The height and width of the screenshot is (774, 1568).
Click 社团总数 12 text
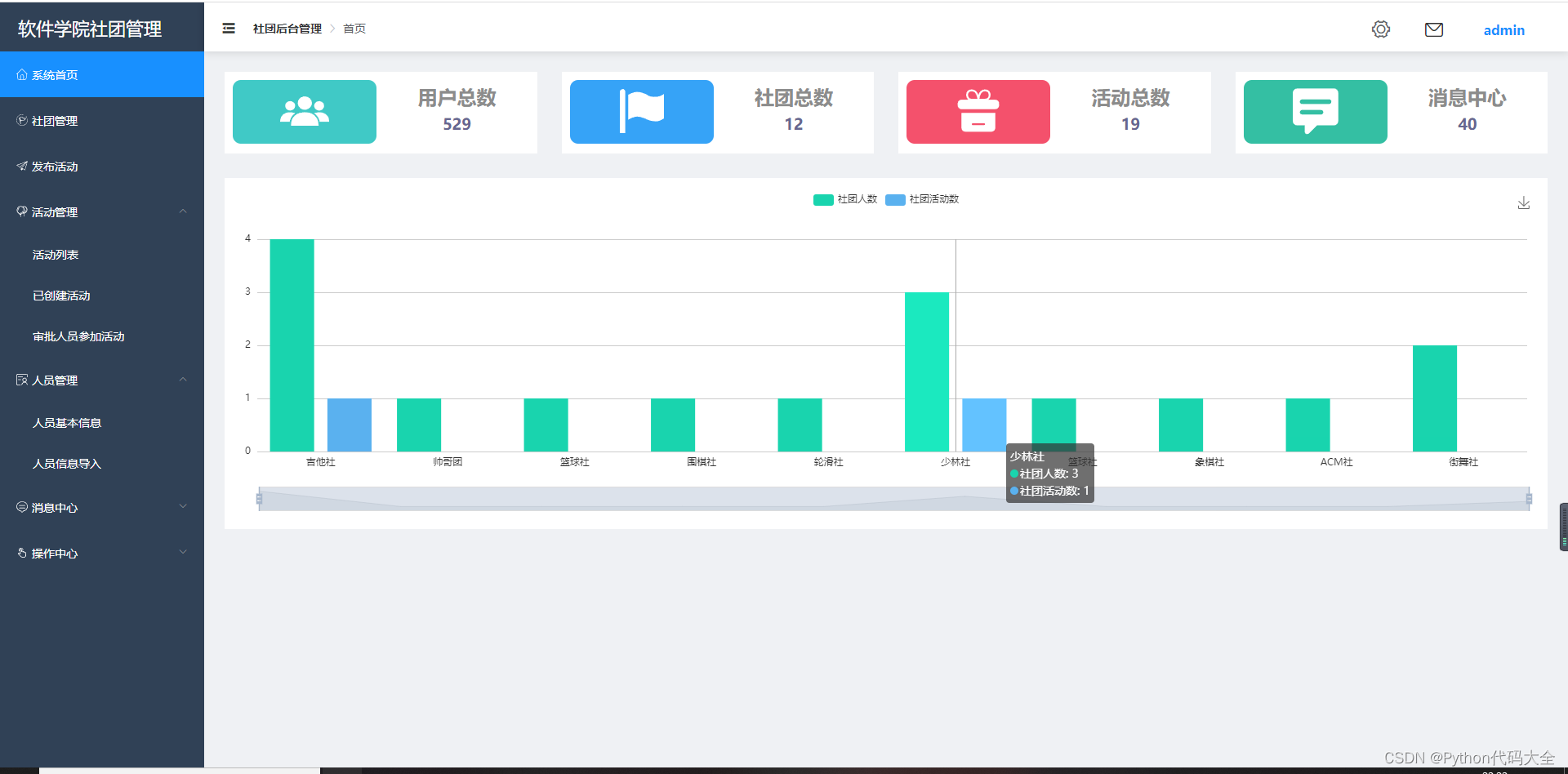794,111
